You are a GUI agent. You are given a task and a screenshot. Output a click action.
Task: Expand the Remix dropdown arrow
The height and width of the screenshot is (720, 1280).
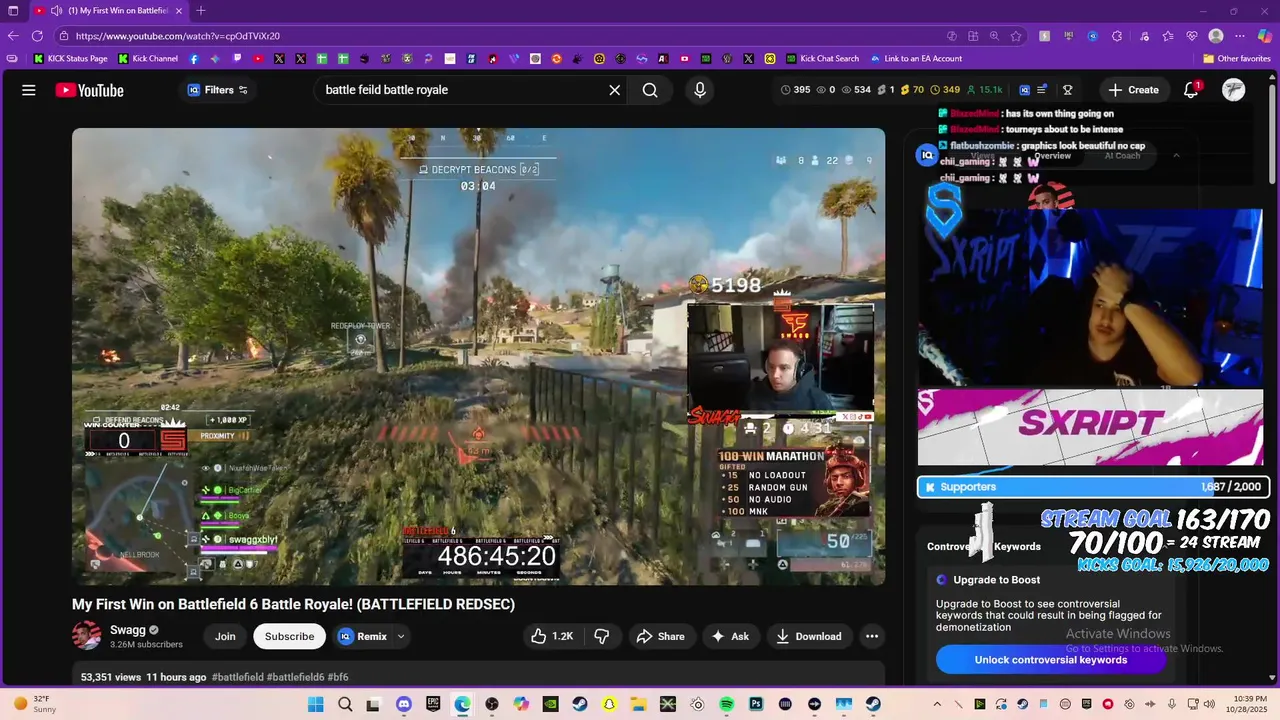pyautogui.click(x=401, y=636)
